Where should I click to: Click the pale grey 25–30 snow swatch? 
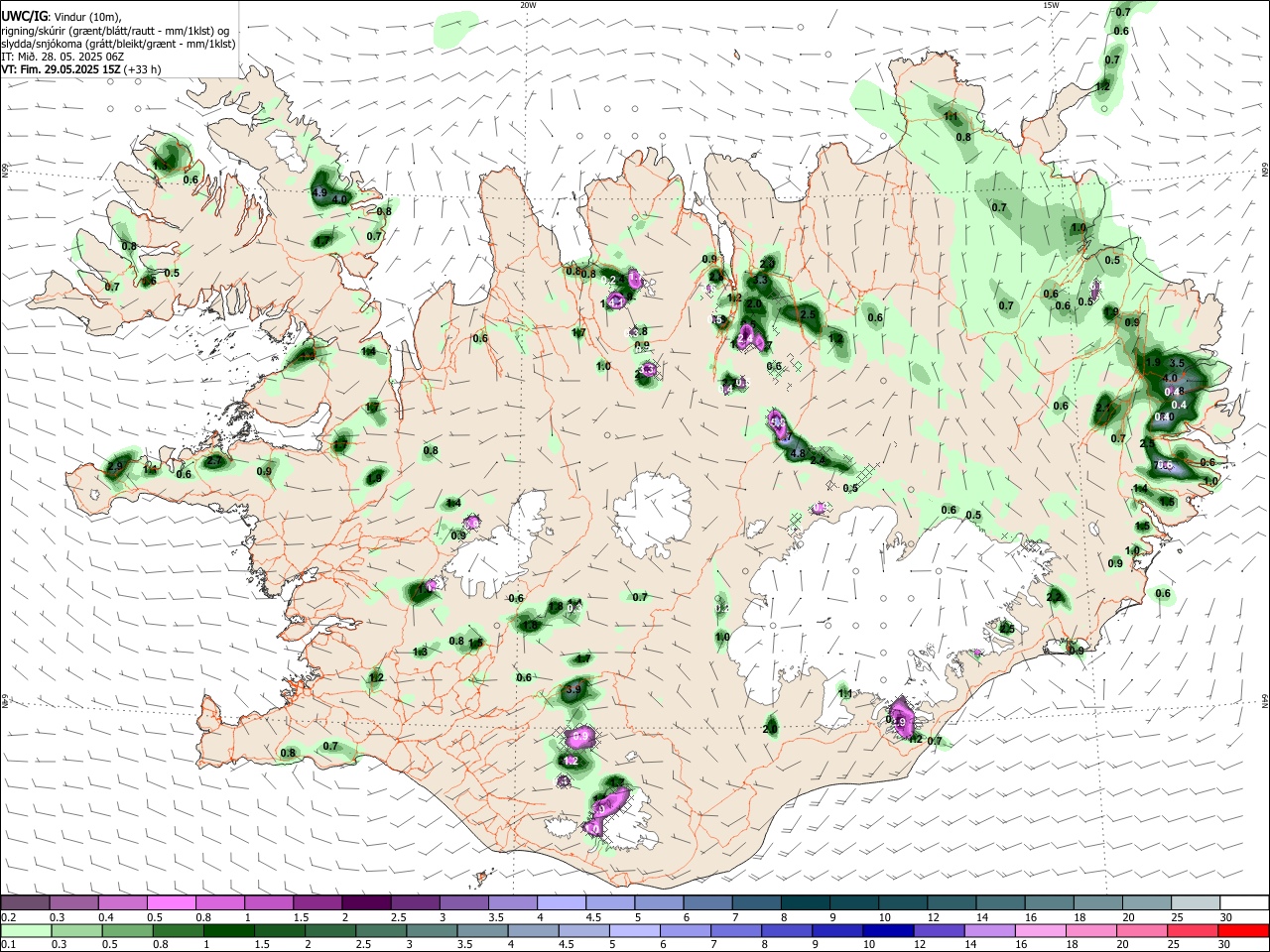pos(1197,903)
